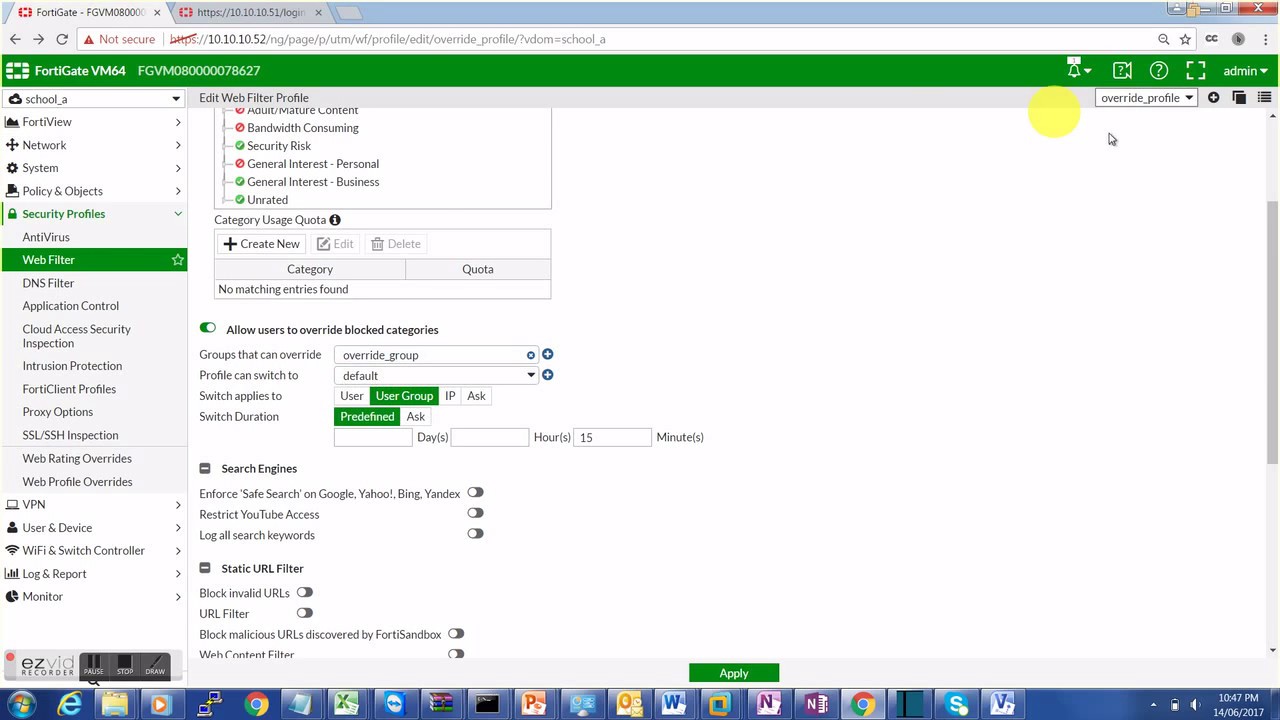Open Profile can switch to dropdown
Viewport: 1280px width, 720px height.
click(436, 376)
